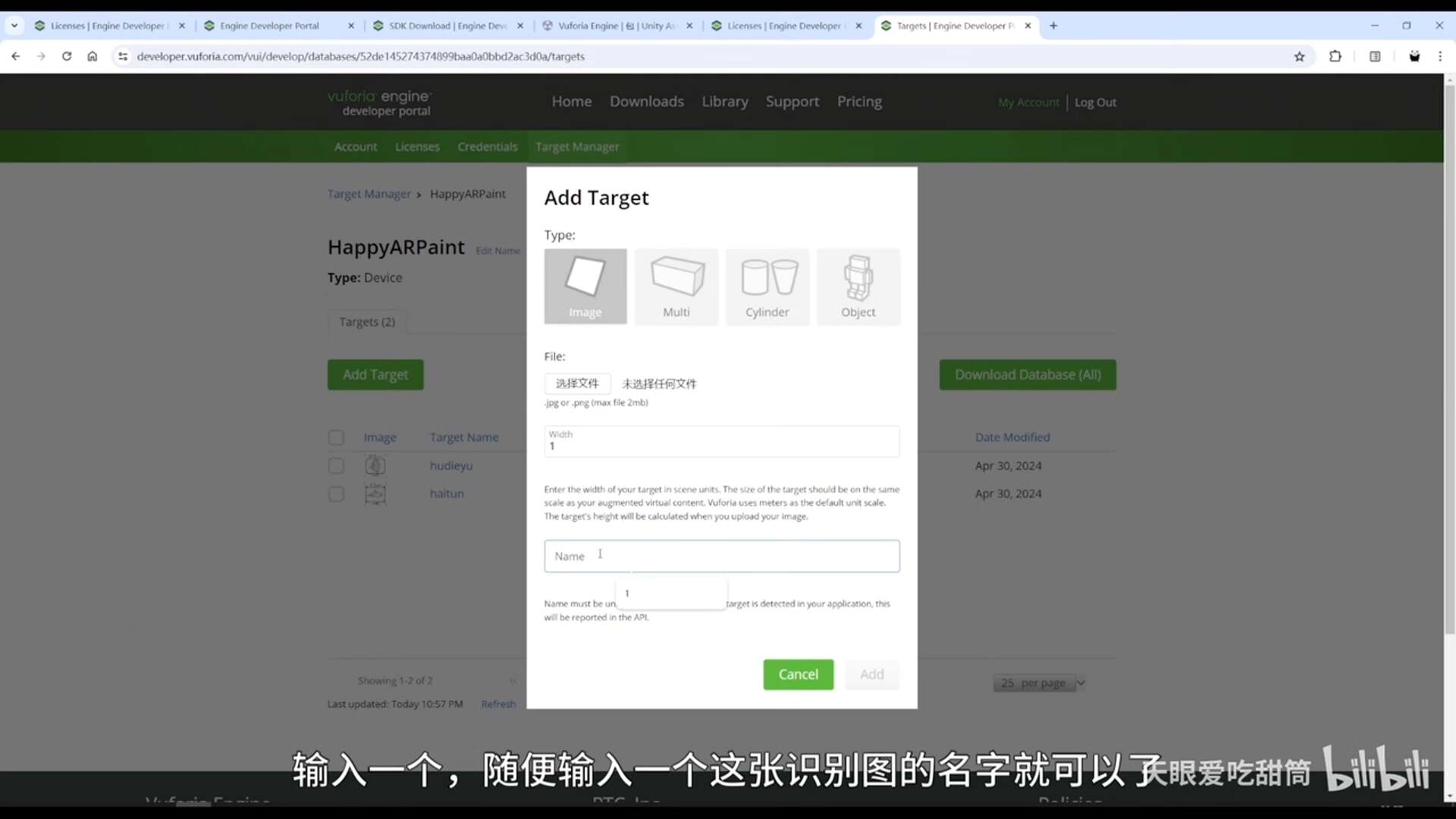Bookmark page with star icon
The width and height of the screenshot is (1456, 819).
tap(1299, 56)
